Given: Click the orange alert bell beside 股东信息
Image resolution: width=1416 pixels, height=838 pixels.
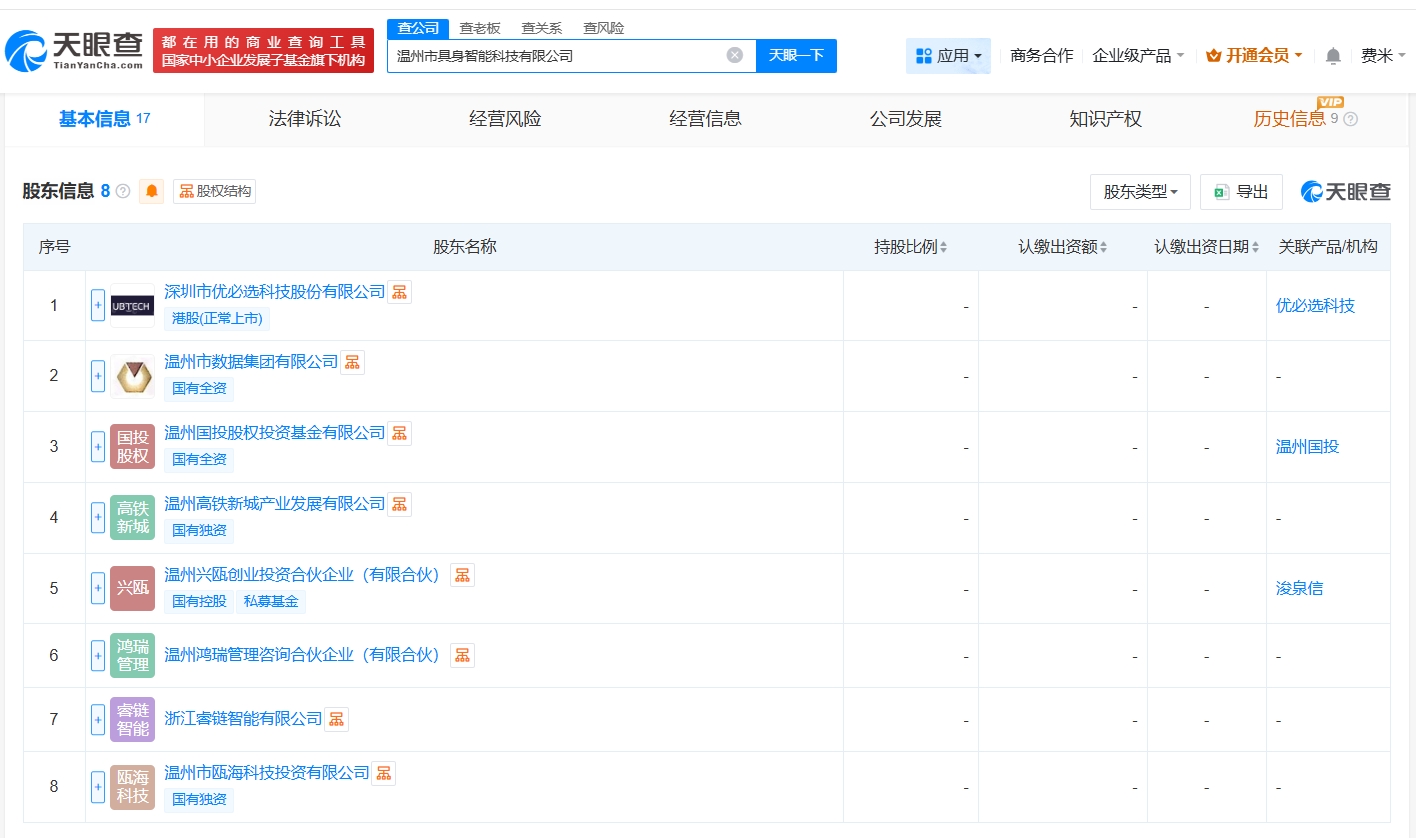Looking at the screenshot, I should click(x=152, y=191).
